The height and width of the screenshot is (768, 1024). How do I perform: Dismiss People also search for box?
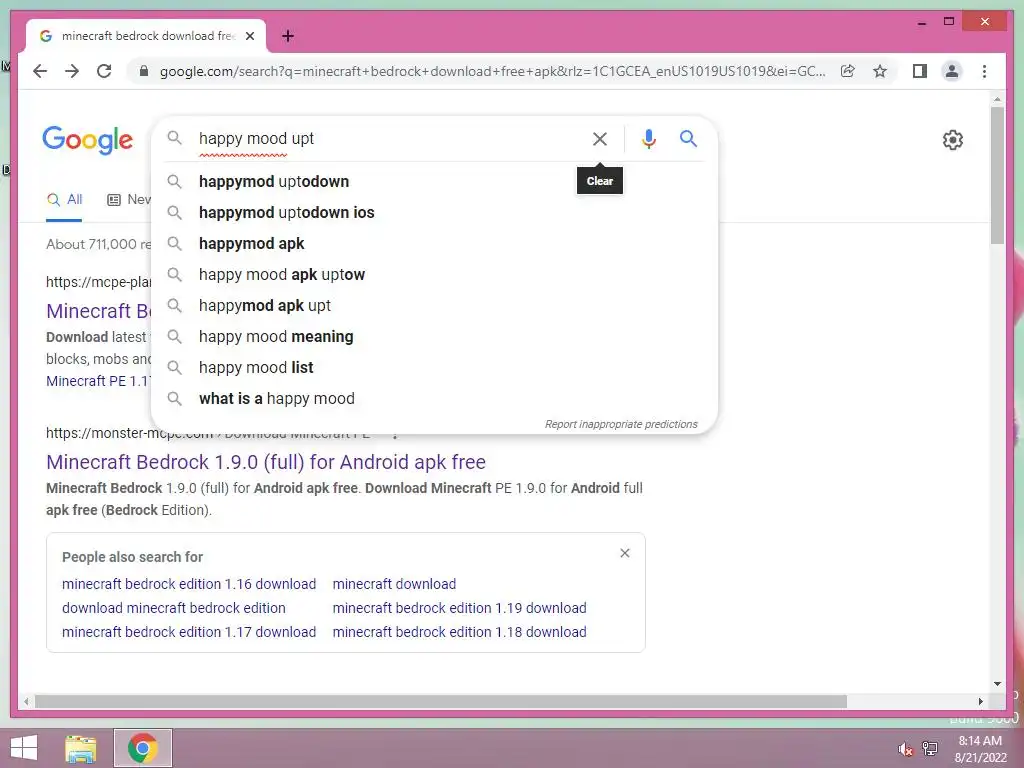click(625, 553)
